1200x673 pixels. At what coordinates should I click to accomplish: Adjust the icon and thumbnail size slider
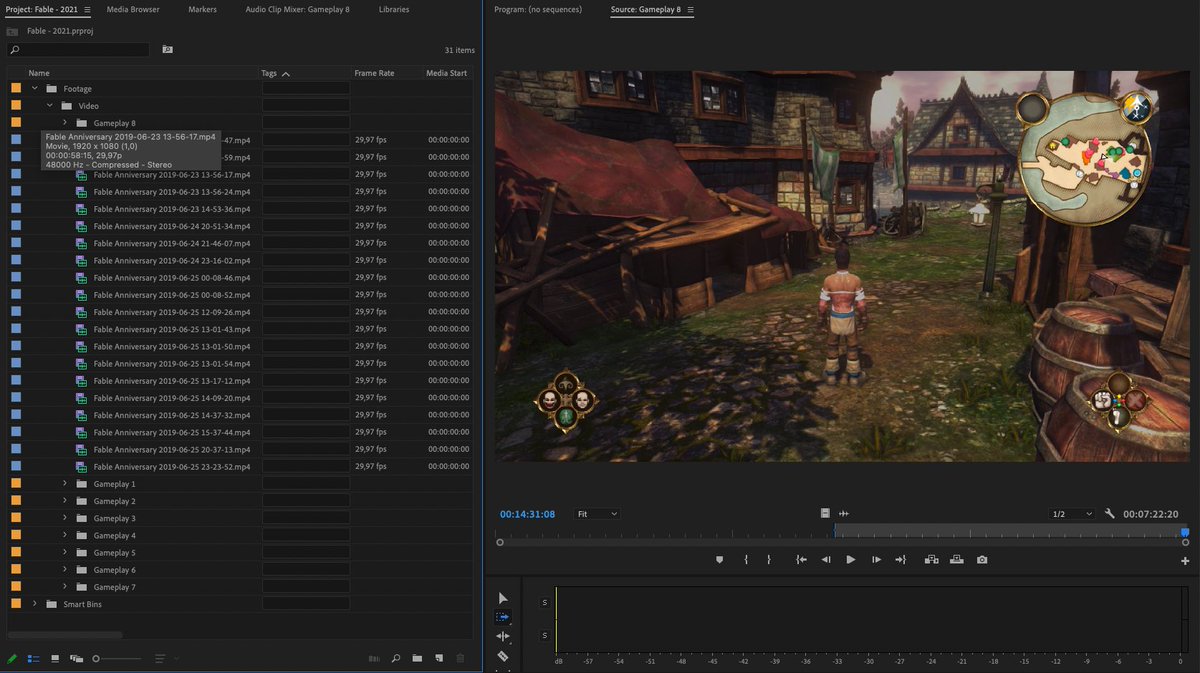(x=116, y=659)
